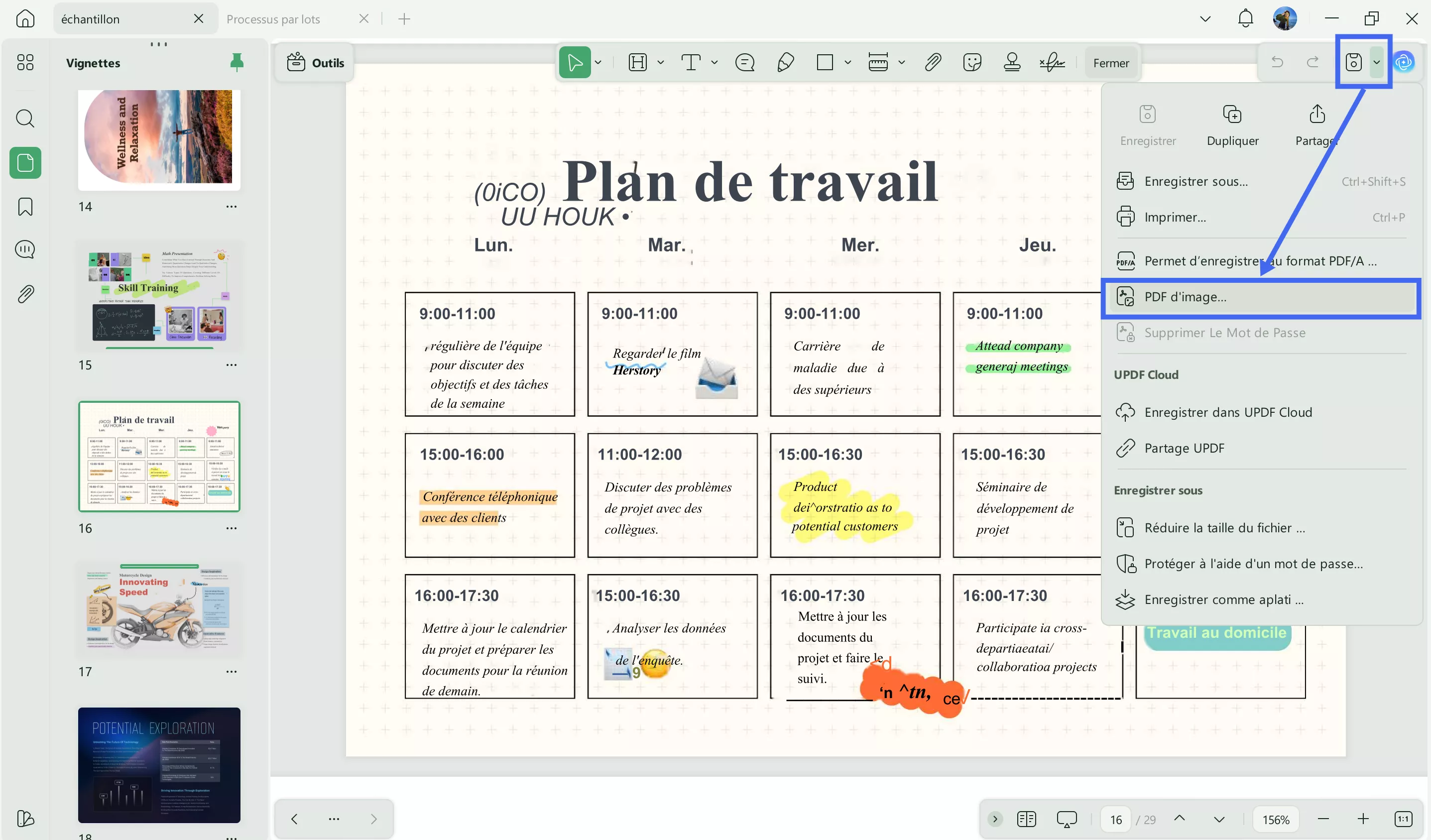
Task: Open thumbnail of page 17
Action: (159, 607)
